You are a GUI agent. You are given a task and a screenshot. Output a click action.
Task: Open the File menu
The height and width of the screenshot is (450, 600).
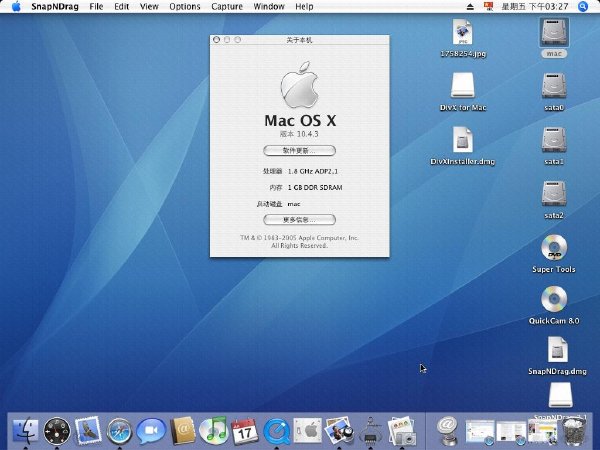tap(96, 7)
